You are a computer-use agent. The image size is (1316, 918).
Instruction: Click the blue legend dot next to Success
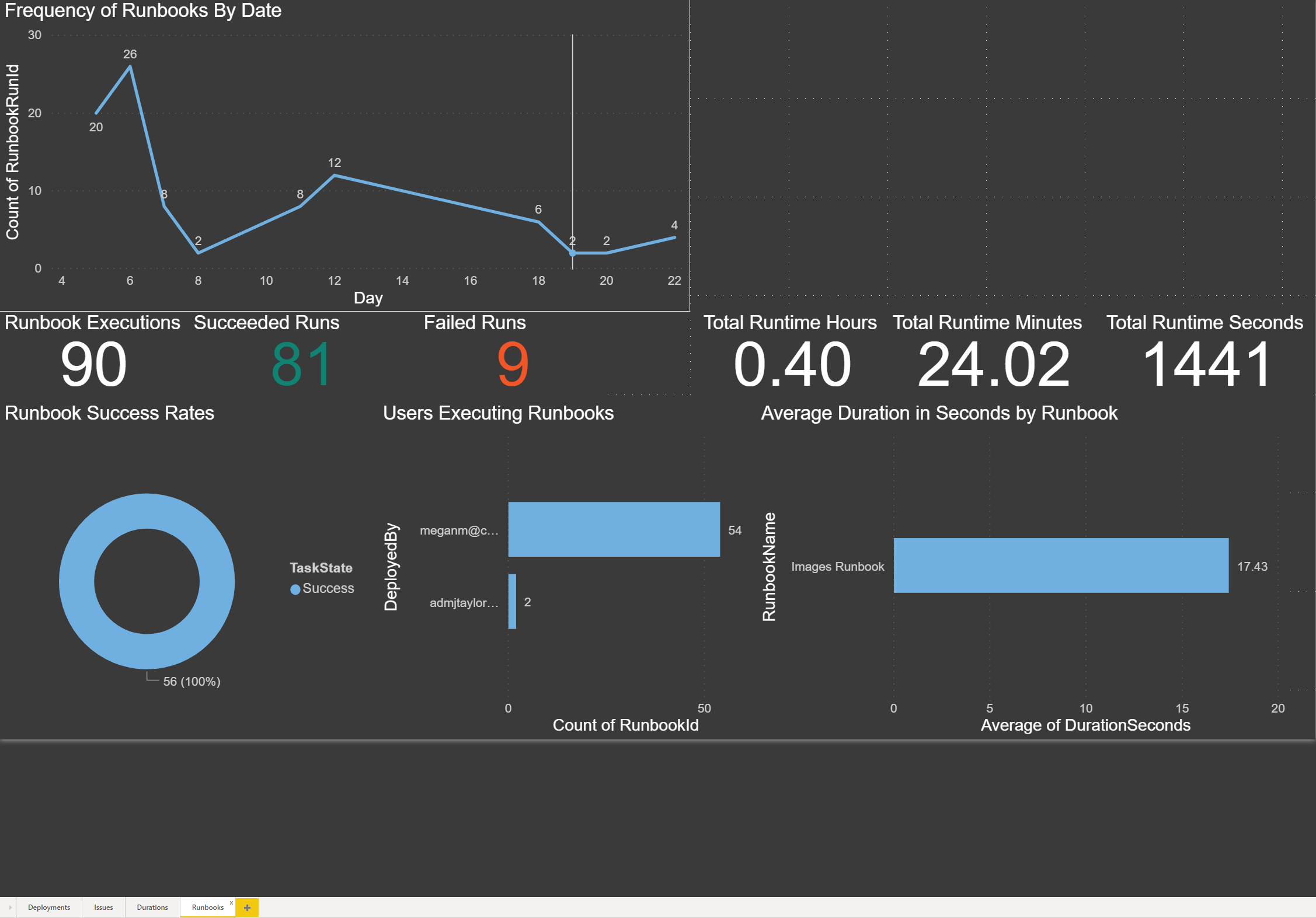(294, 589)
